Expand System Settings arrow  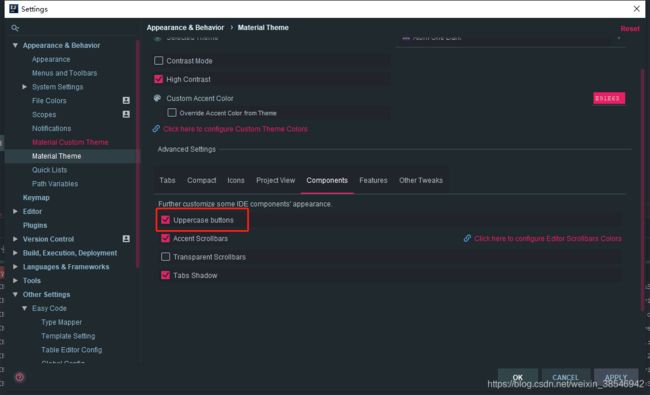tap(24, 87)
